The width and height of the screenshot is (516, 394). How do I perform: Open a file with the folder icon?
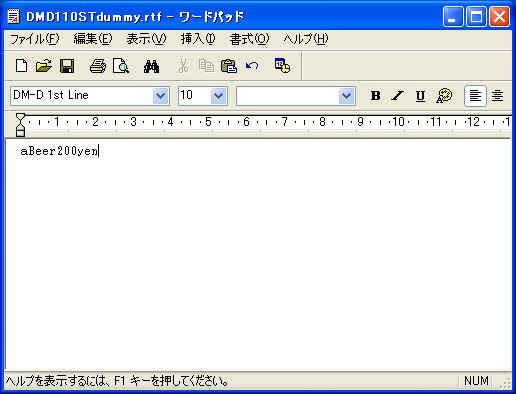pyautogui.click(x=44, y=66)
